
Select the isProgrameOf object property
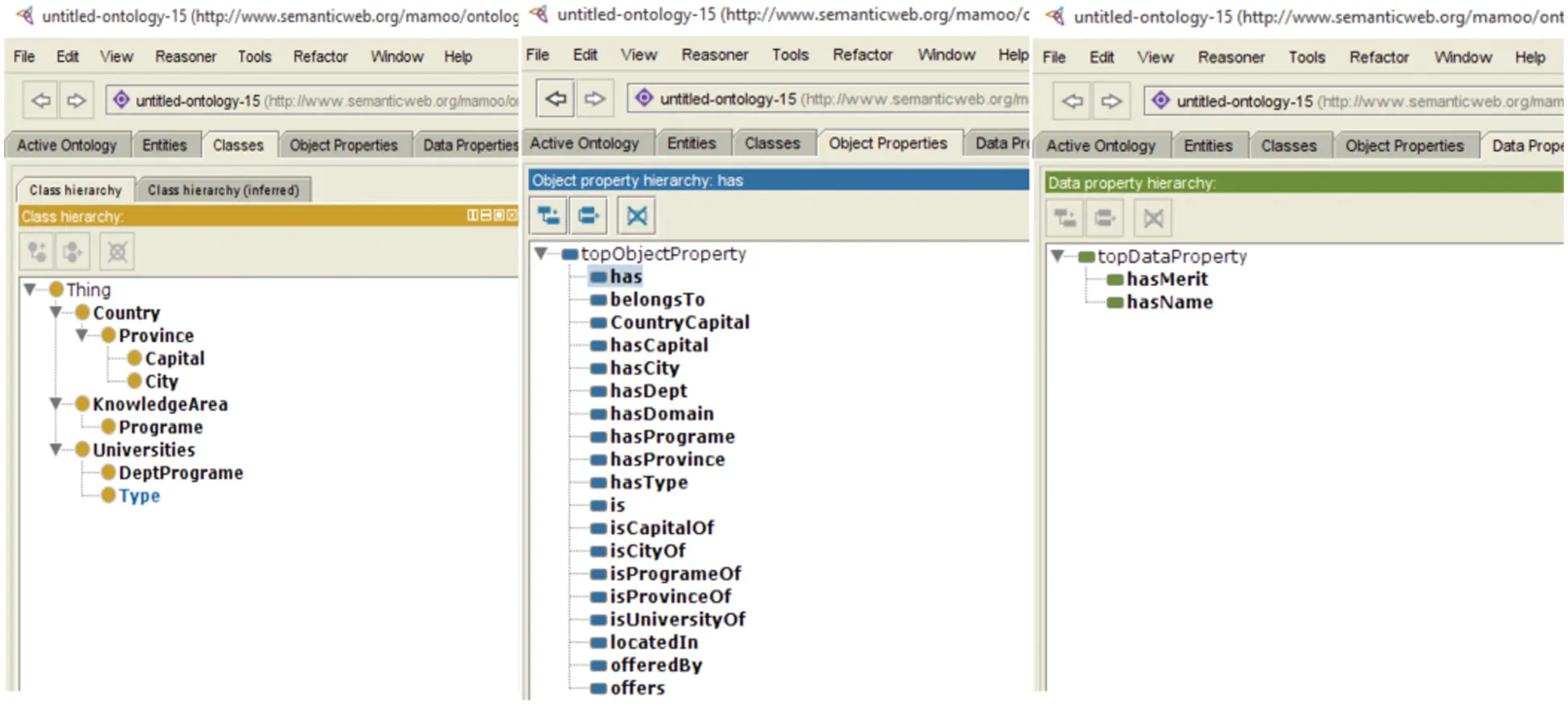click(x=675, y=573)
